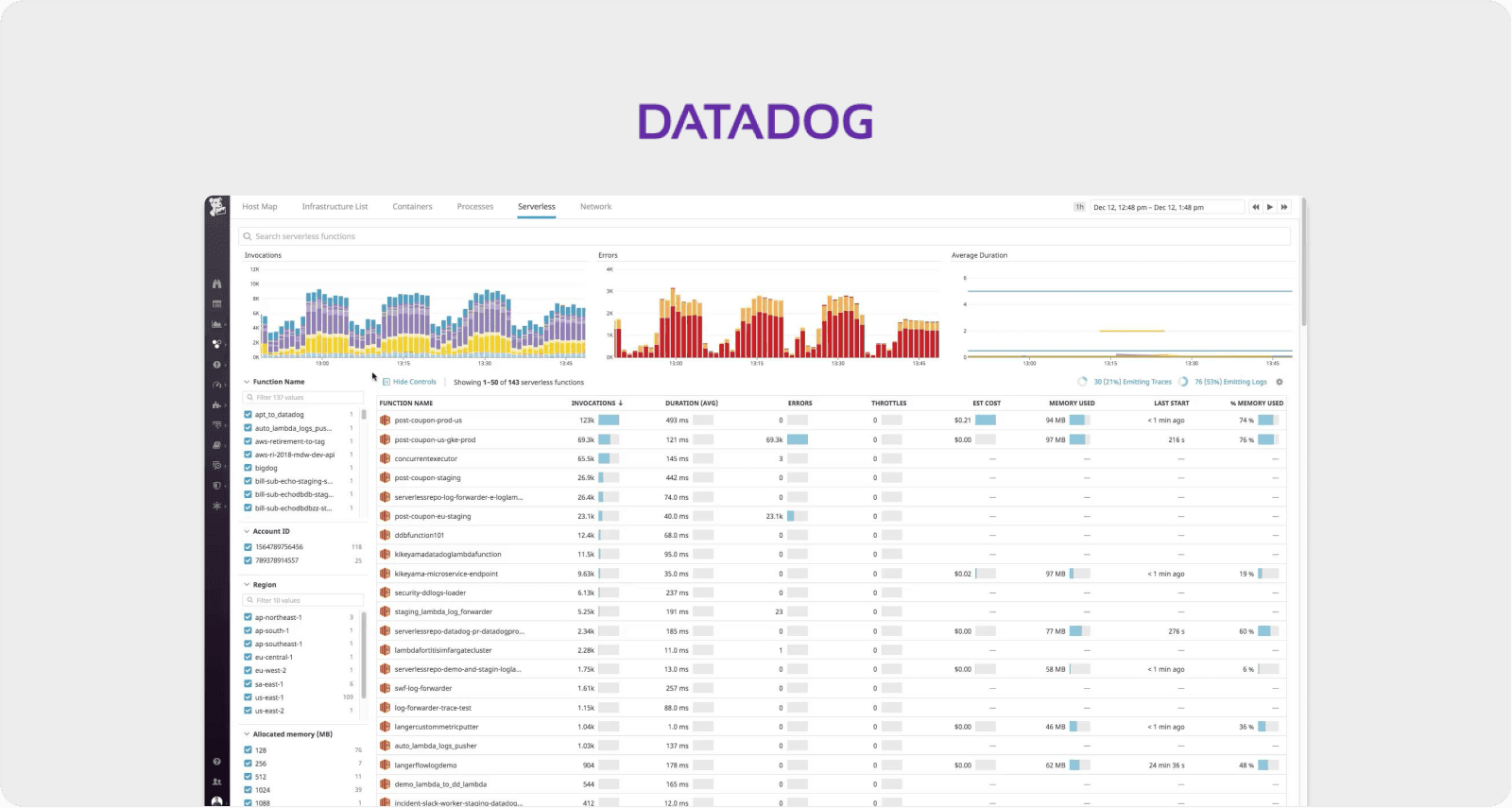Click the Filter 10 values region field

(x=302, y=601)
